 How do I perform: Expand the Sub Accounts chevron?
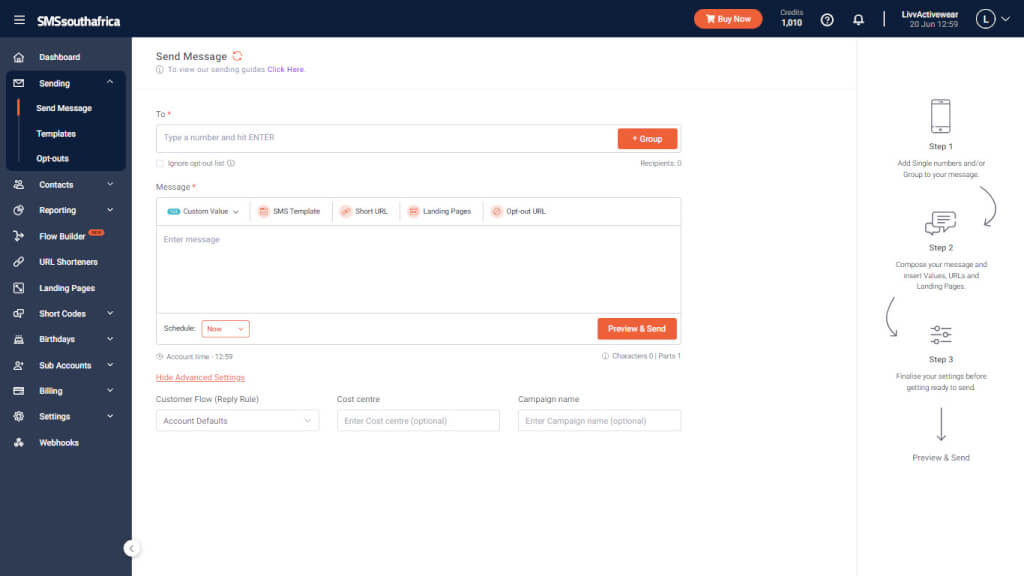tap(110, 364)
